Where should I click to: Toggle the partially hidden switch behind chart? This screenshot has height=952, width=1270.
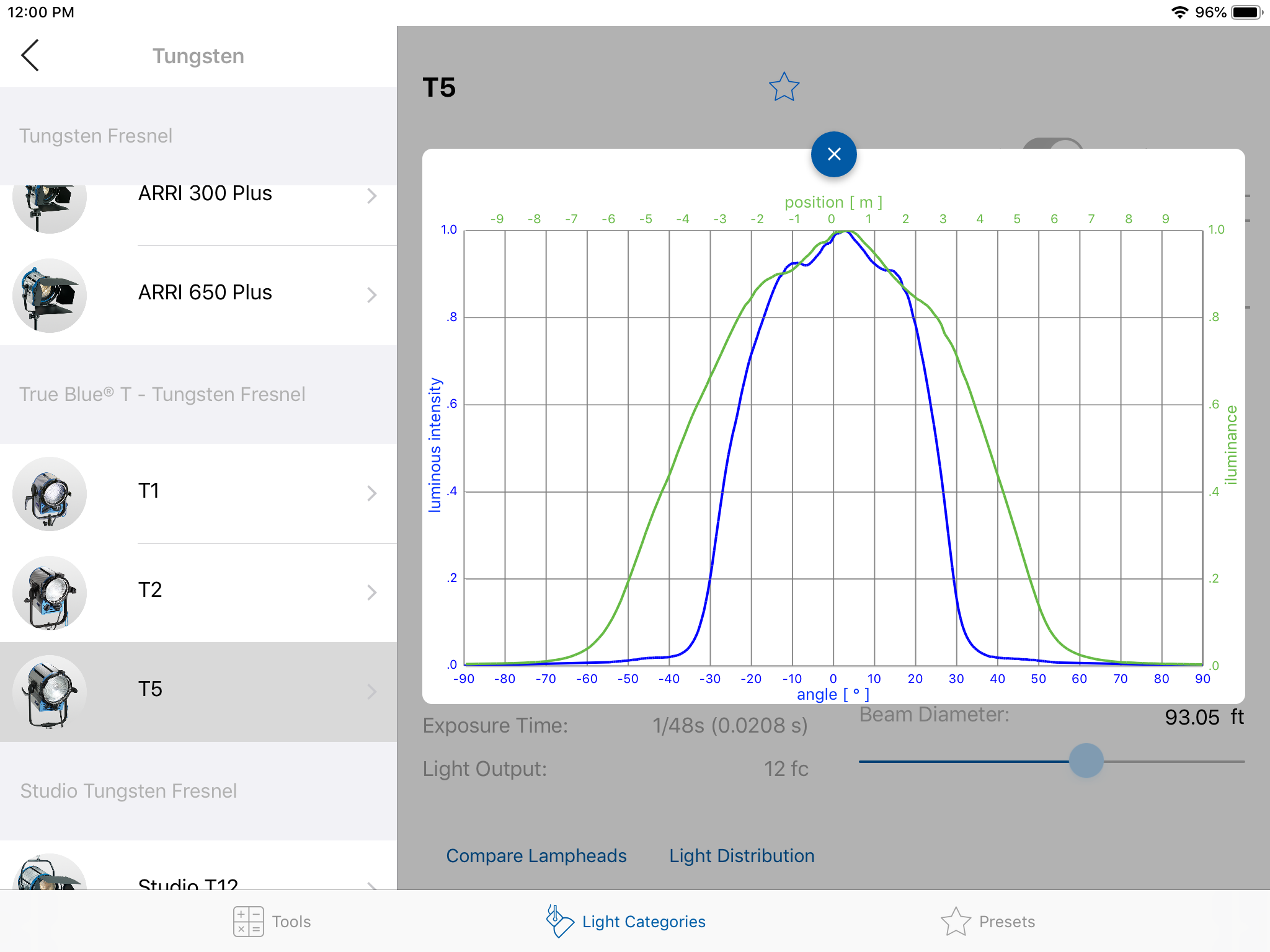[1054, 144]
